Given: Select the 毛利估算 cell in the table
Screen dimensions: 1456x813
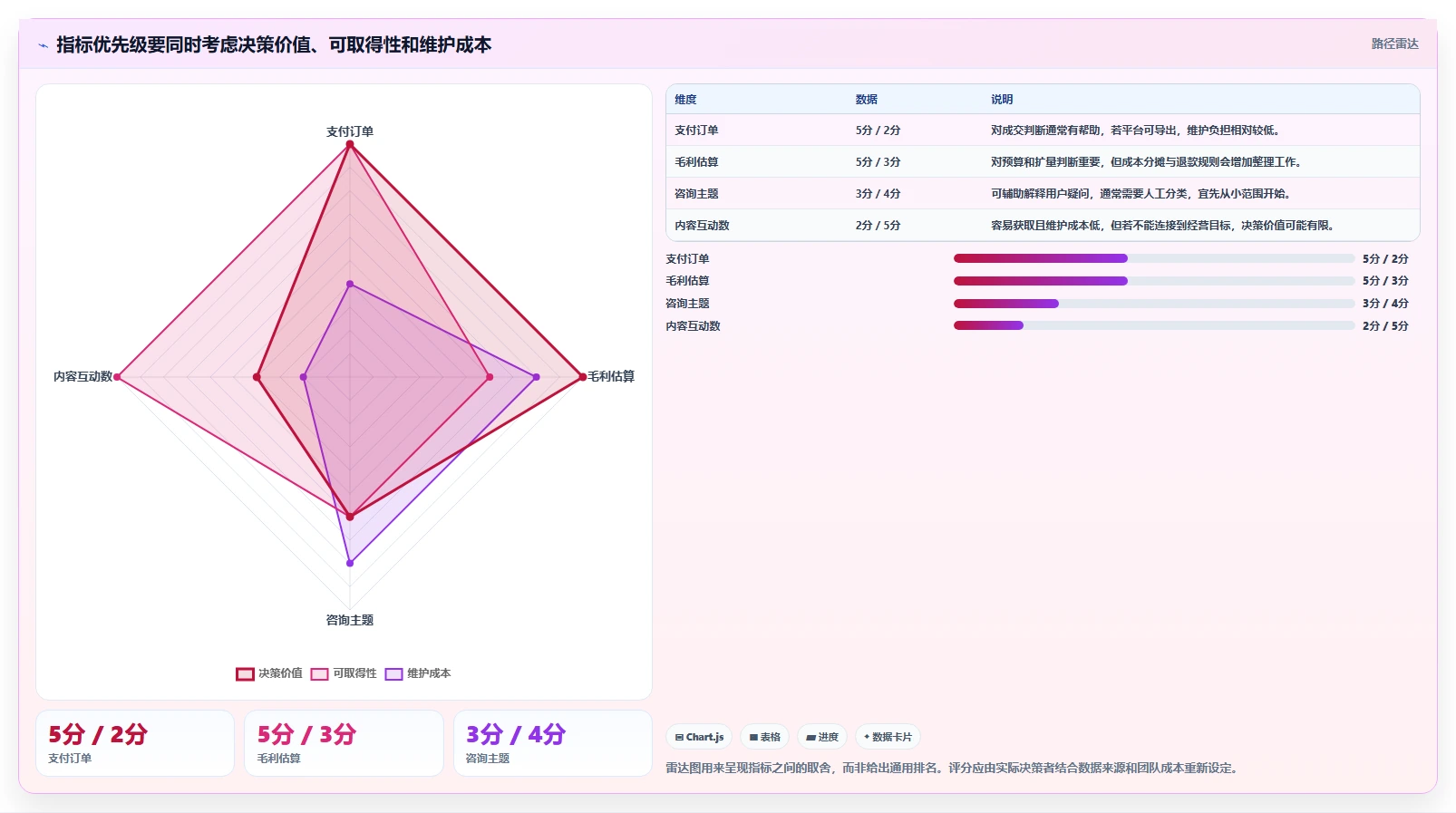Looking at the screenshot, I should coord(696,162).
